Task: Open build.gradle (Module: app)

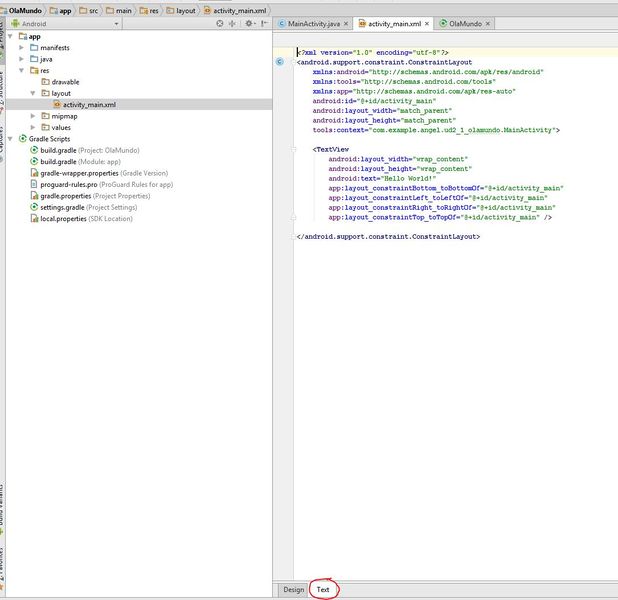Action: (x=75, y=162)
